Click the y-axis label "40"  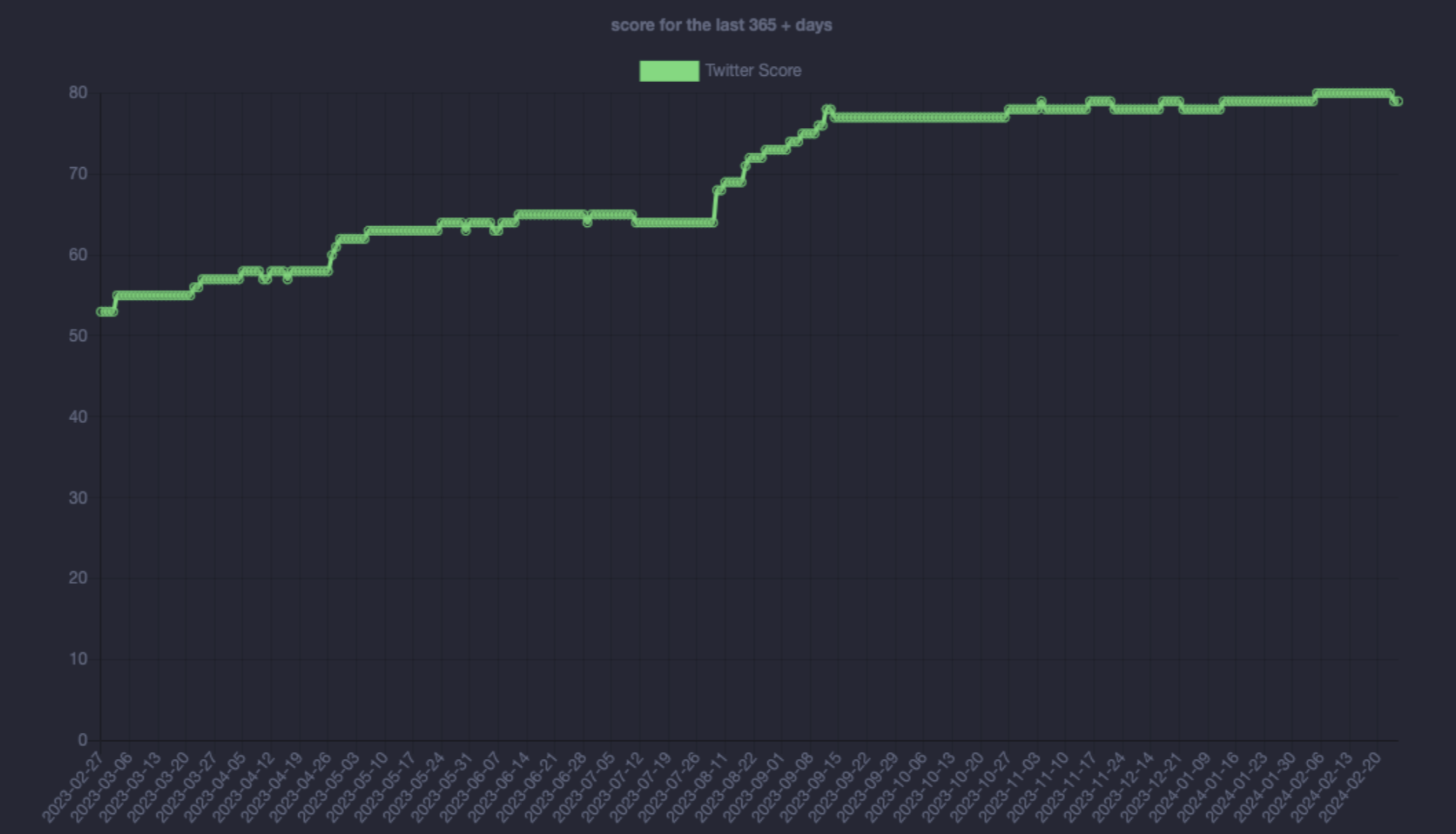pyautogui.click(x=78, y=417)
